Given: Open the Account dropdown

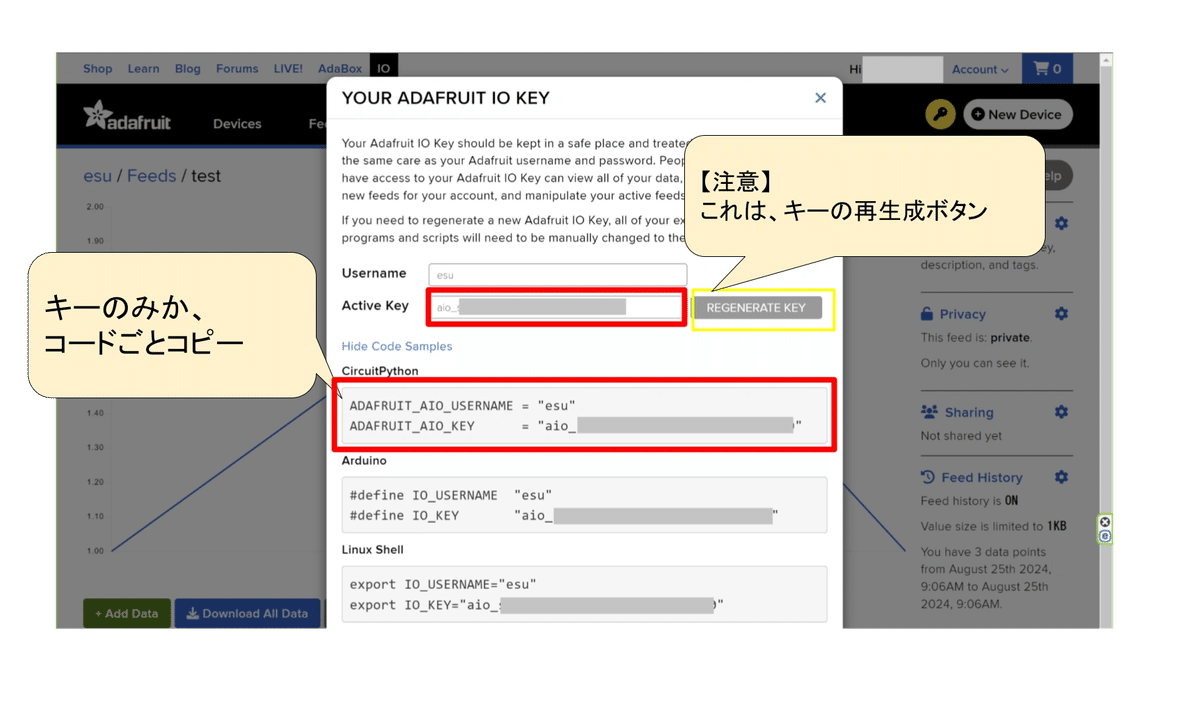Looking at the screenshot, I should pyautogui.click(x=979, y=68).
